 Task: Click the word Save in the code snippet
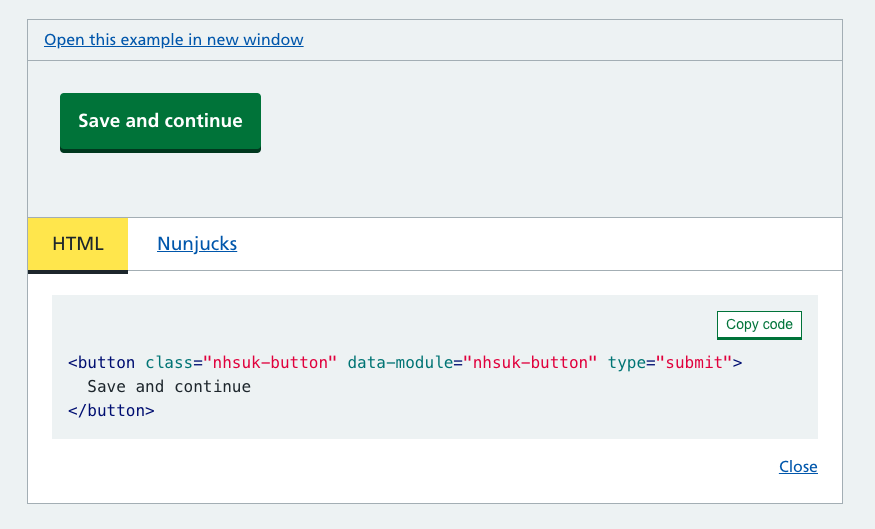(x=106, y=386)
